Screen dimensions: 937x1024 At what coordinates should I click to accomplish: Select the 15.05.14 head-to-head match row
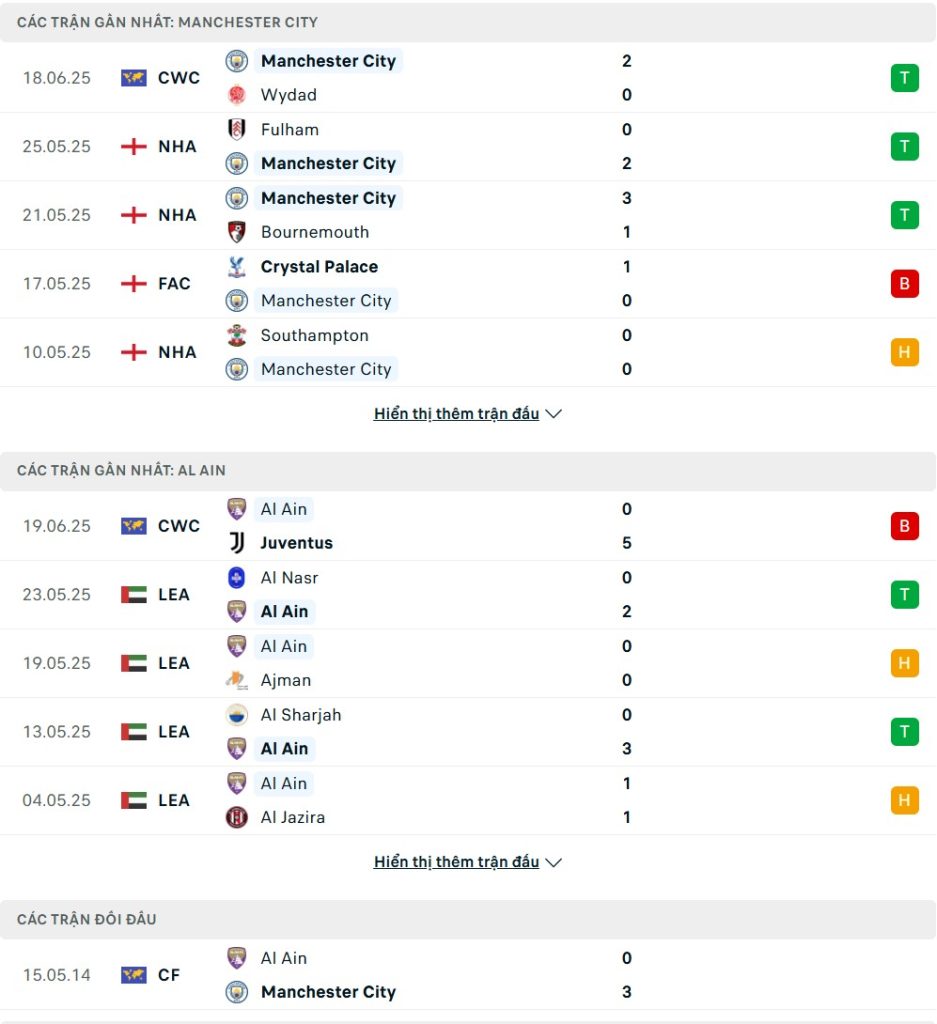tap(468, 974)
